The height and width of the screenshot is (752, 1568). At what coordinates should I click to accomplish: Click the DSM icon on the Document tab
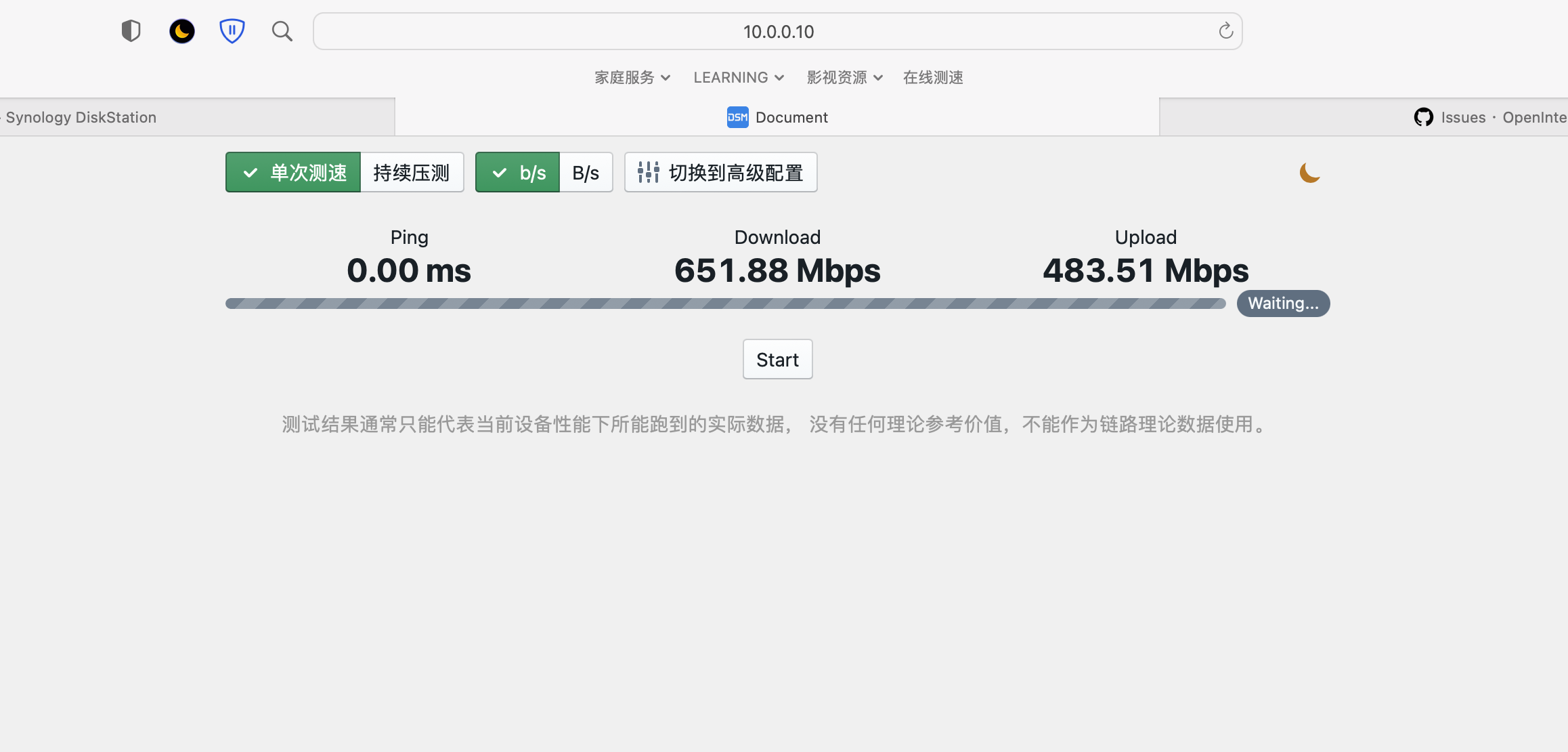[x=737, y=117]
